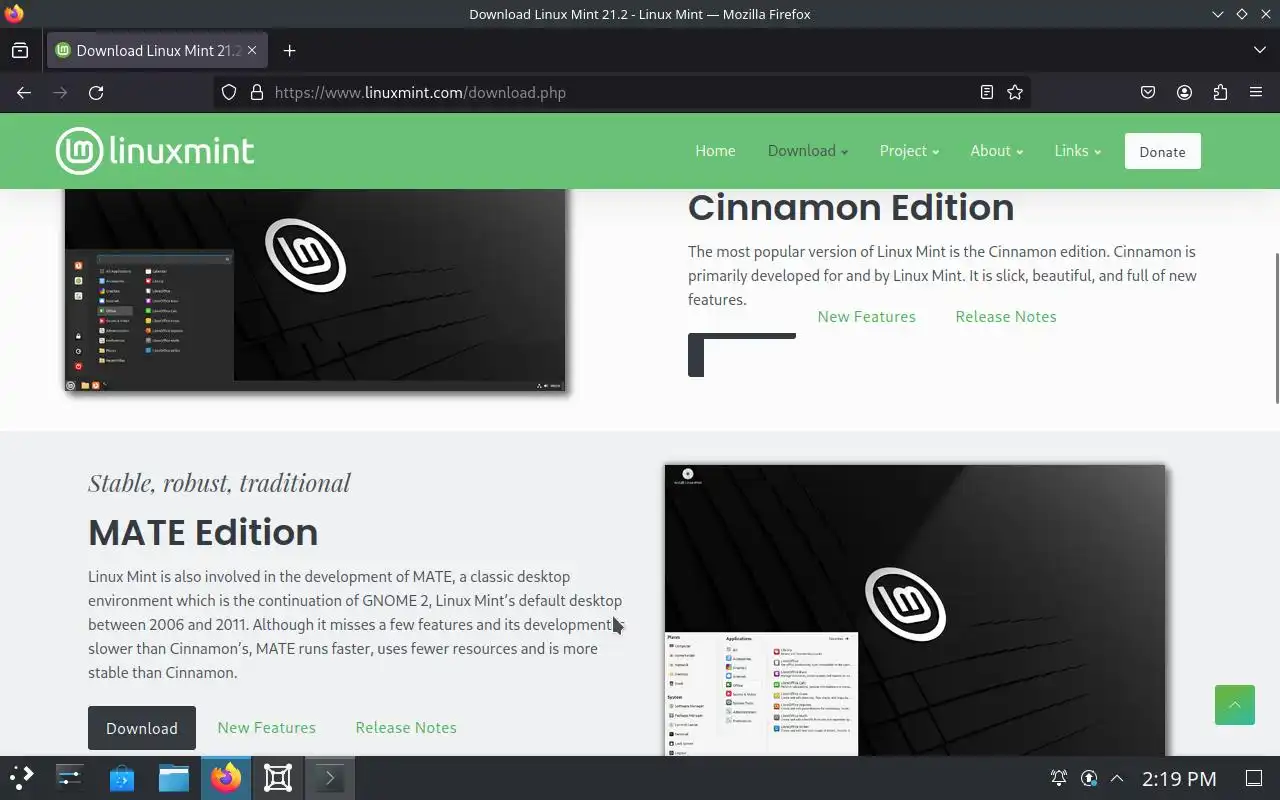Open the KDE application launcher
The width and height of the screenshot is (1280, 800).
[21, 778]
